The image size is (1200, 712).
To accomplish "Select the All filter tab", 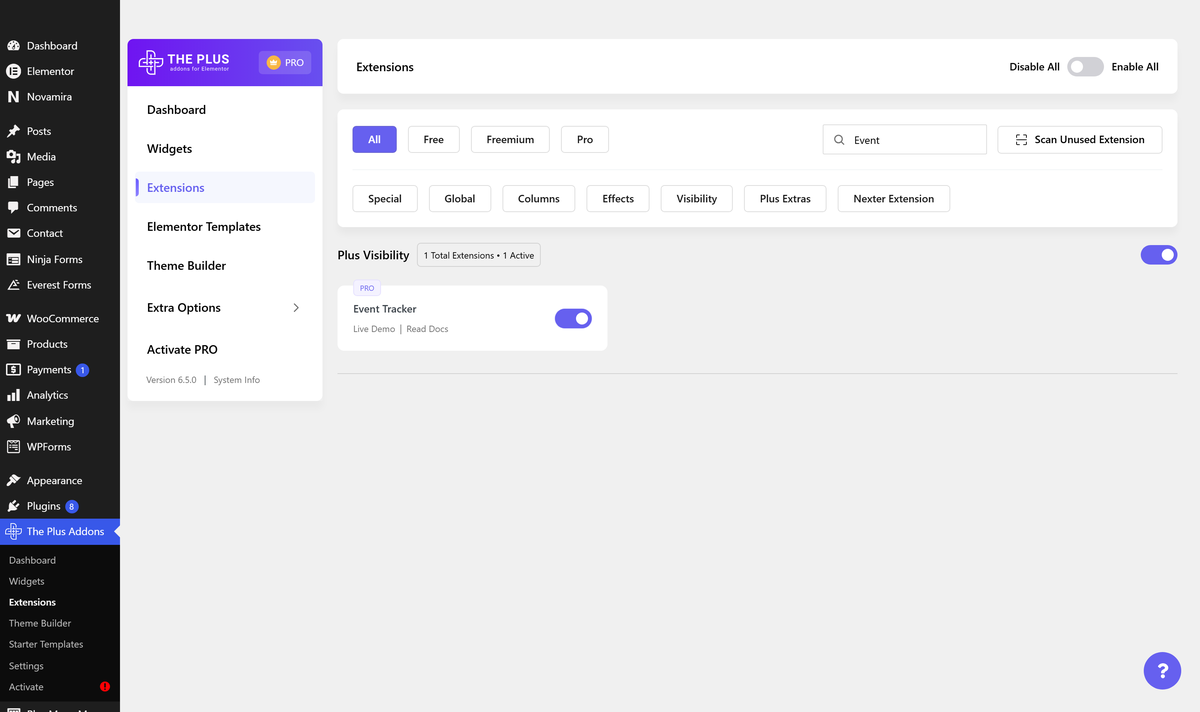I will (x=374, y=140).
